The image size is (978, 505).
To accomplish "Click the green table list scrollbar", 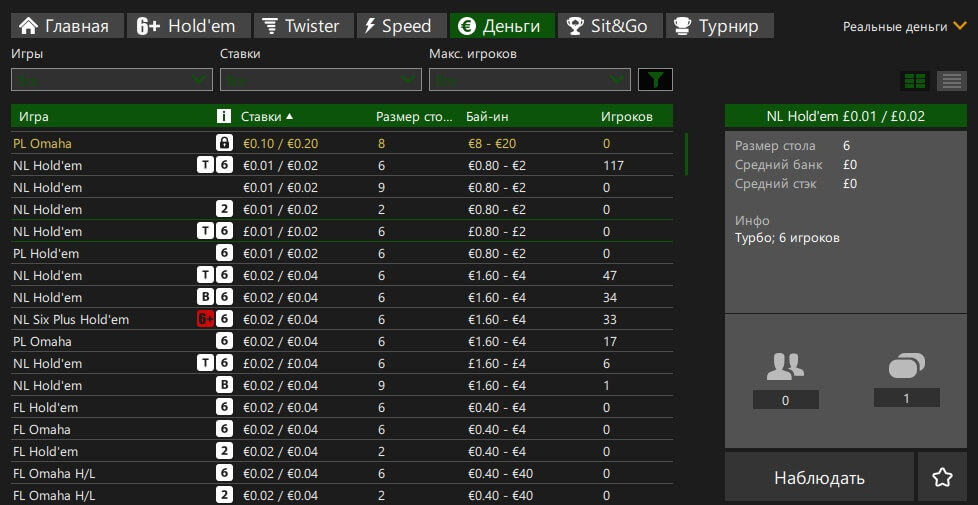I will coord(686,154).
